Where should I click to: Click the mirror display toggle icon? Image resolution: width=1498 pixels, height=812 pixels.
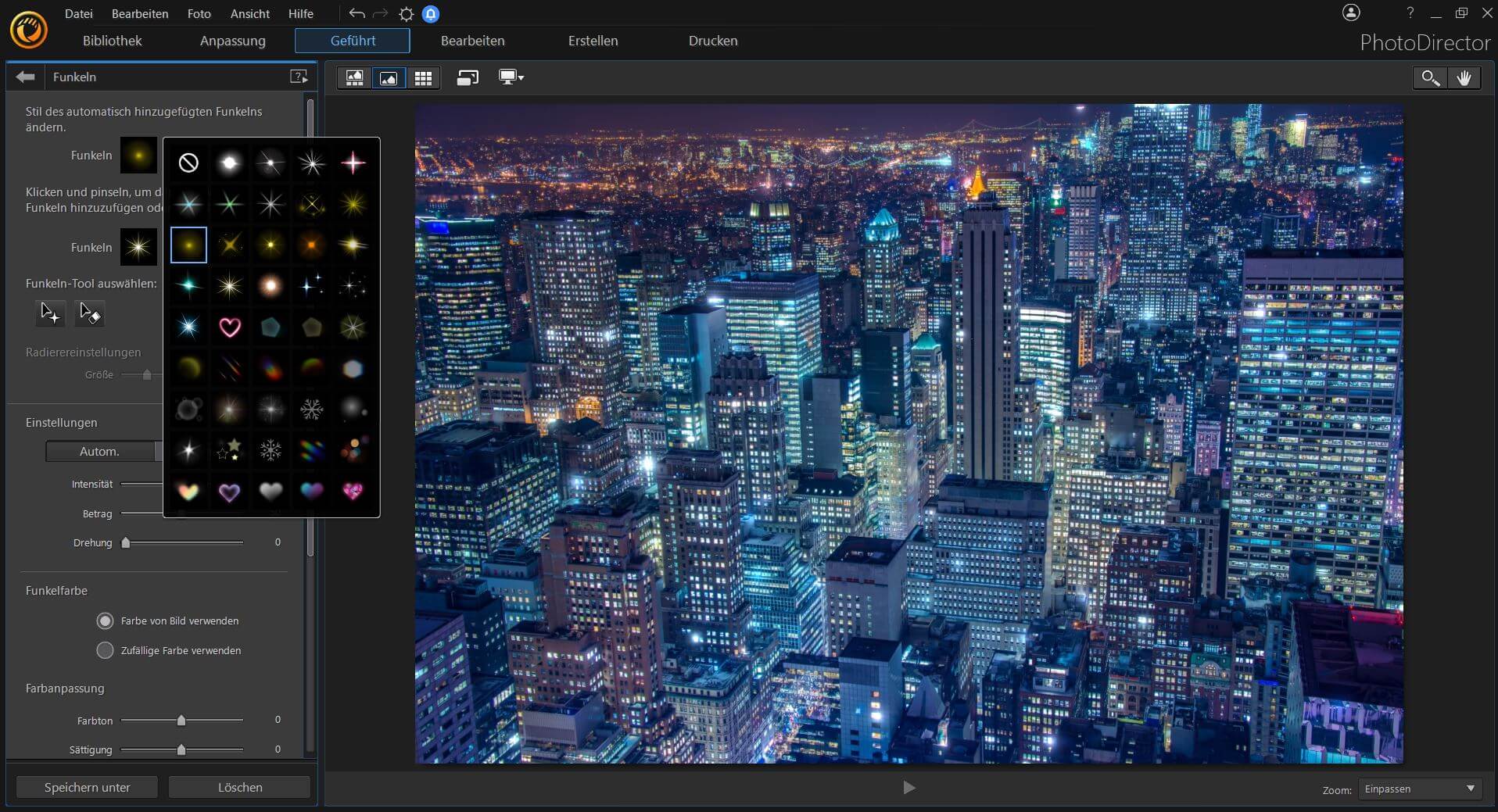[468, 77]
